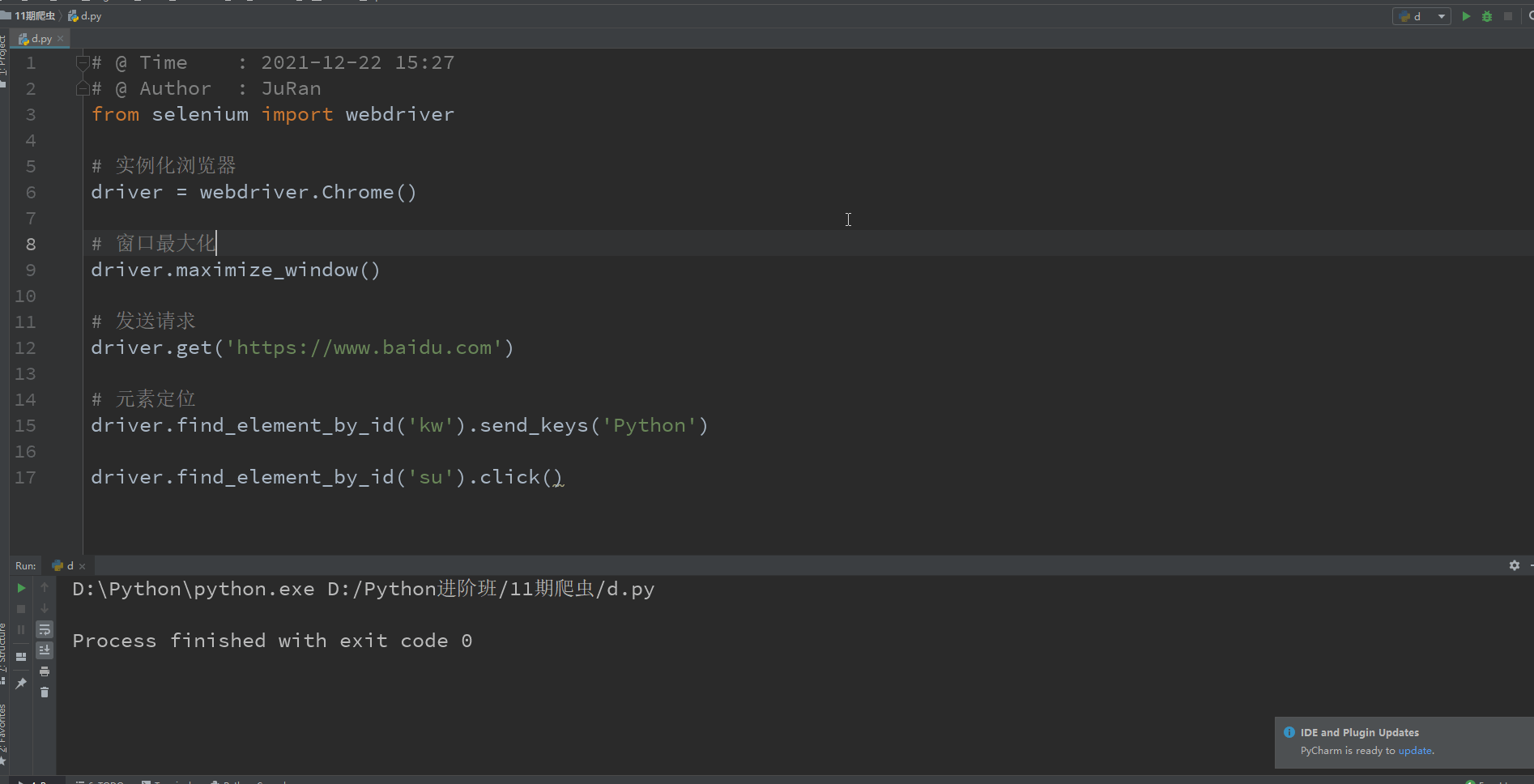
Task: Click on the driver.maximize_window() line
Action: (236, 270)
